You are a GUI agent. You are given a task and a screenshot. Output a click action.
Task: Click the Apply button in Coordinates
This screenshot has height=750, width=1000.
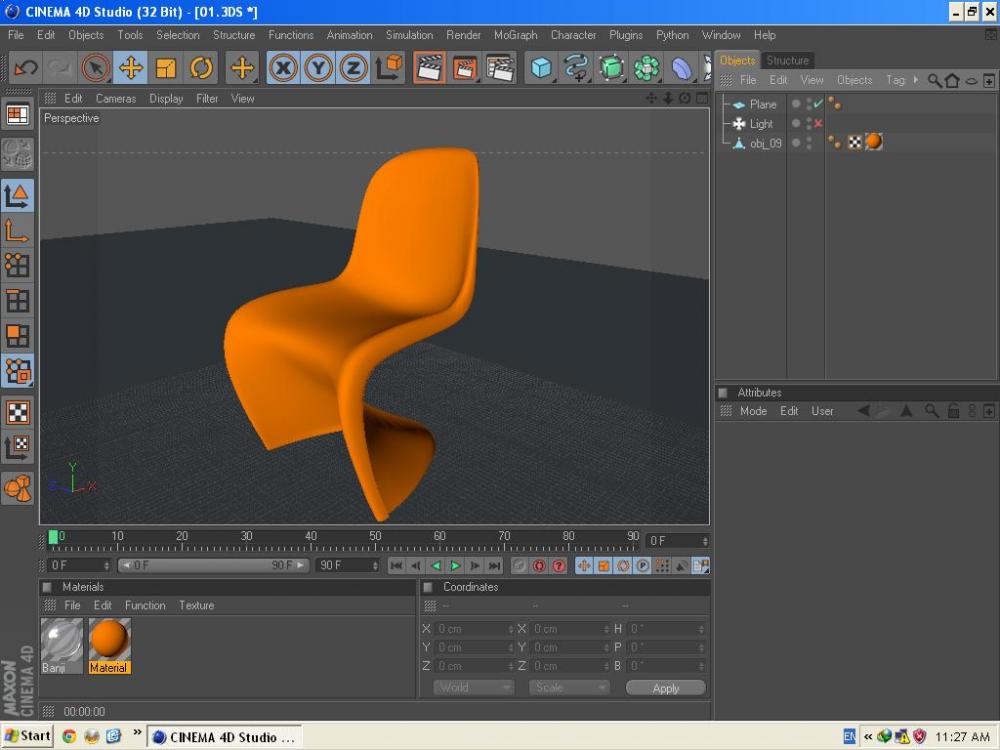pos(665,688)
